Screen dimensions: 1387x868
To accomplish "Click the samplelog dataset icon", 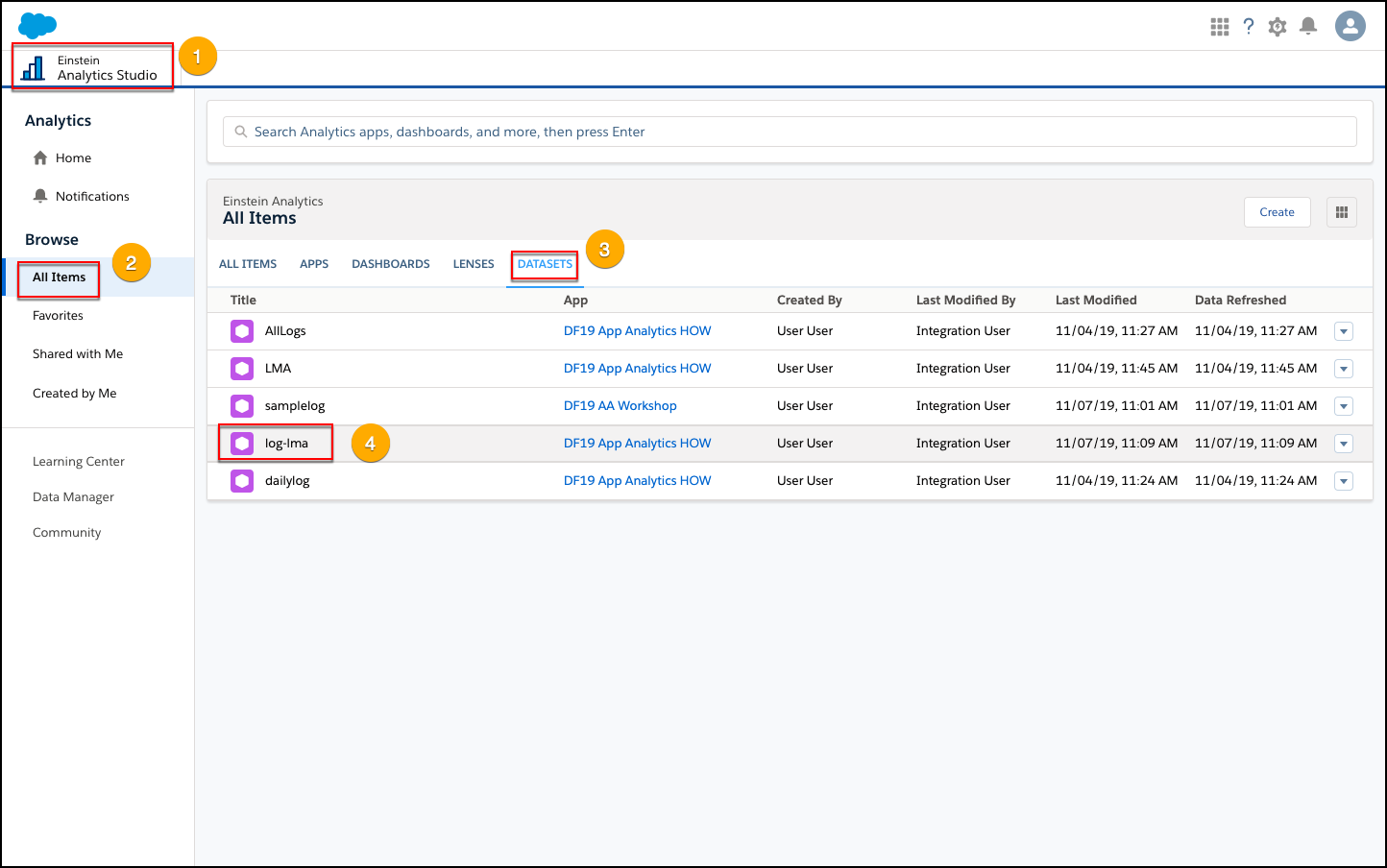I will [242, 406].
